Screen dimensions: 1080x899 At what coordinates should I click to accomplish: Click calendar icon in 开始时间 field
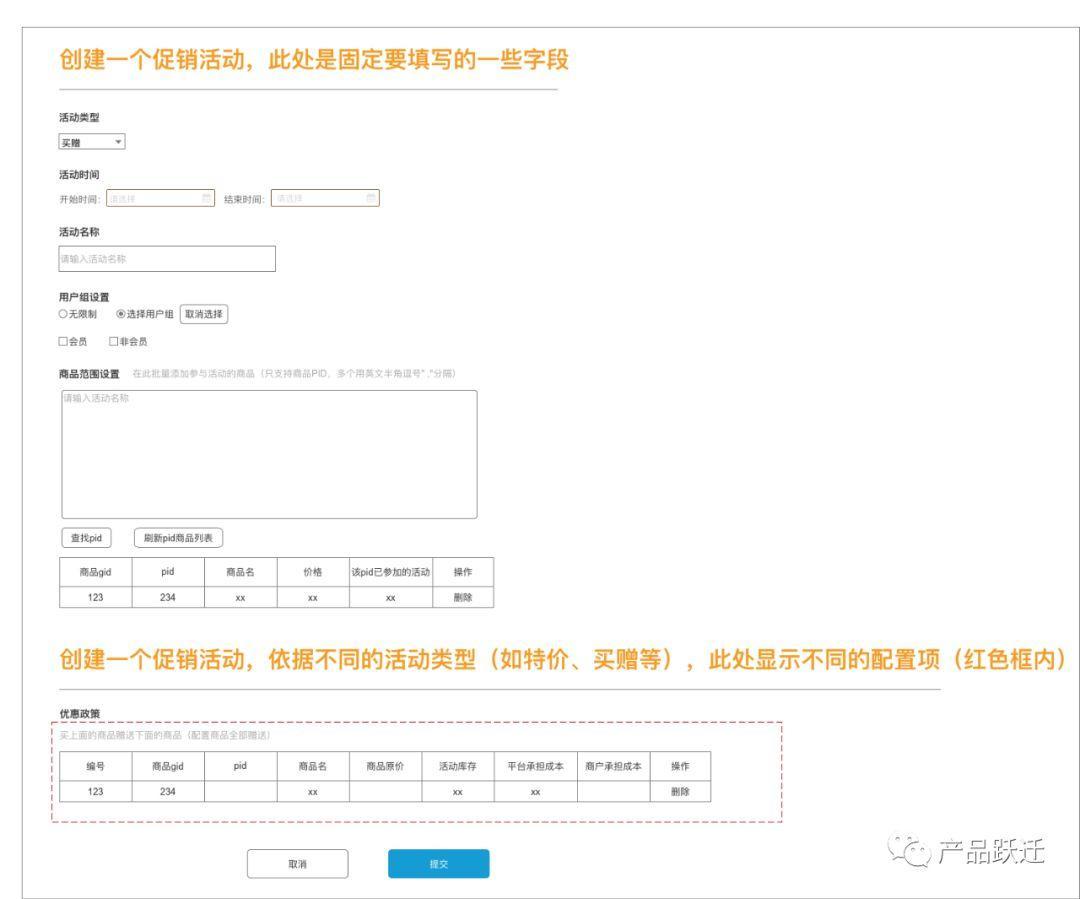(x=207, y=198)
